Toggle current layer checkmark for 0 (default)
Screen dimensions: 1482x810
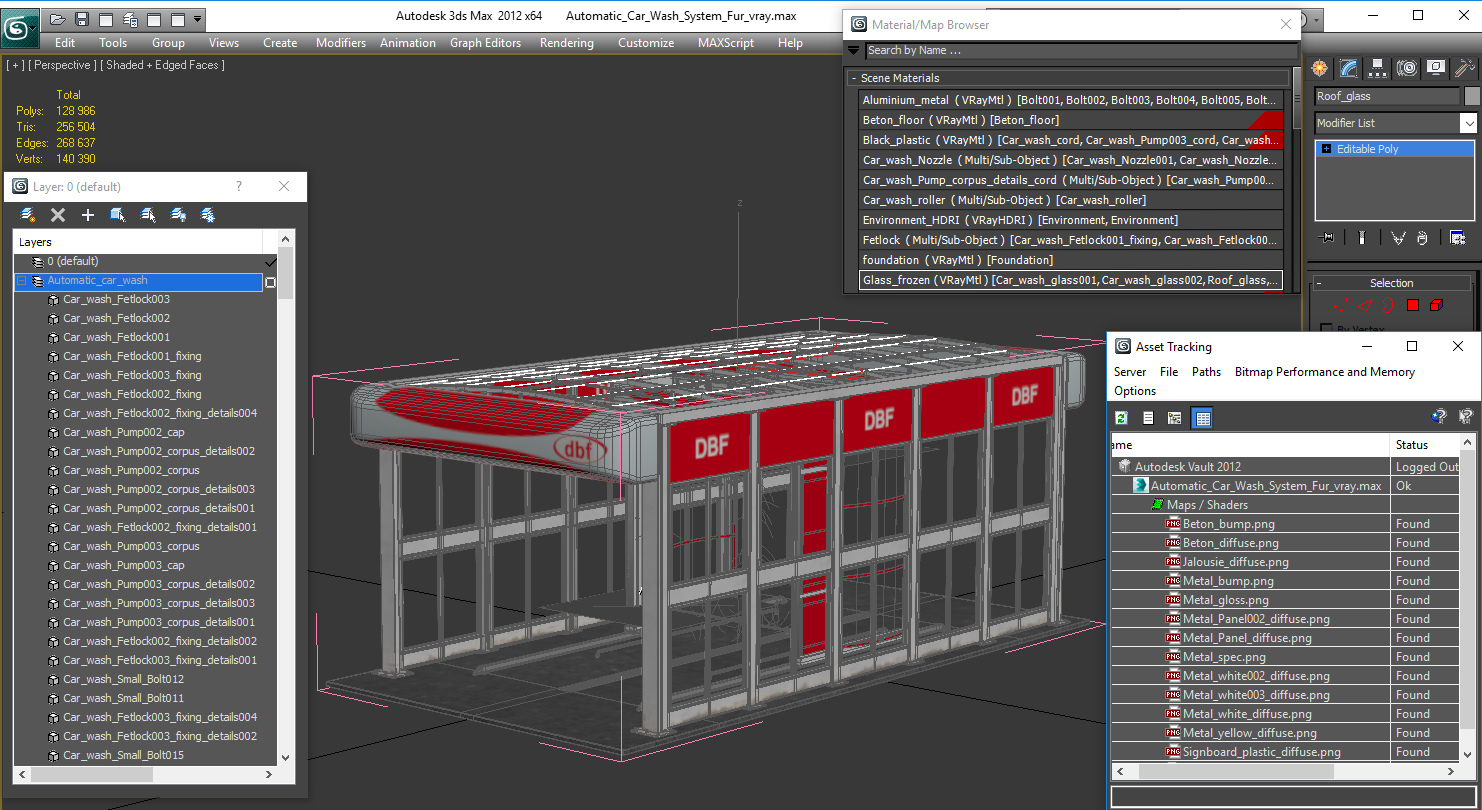[269, 262]
